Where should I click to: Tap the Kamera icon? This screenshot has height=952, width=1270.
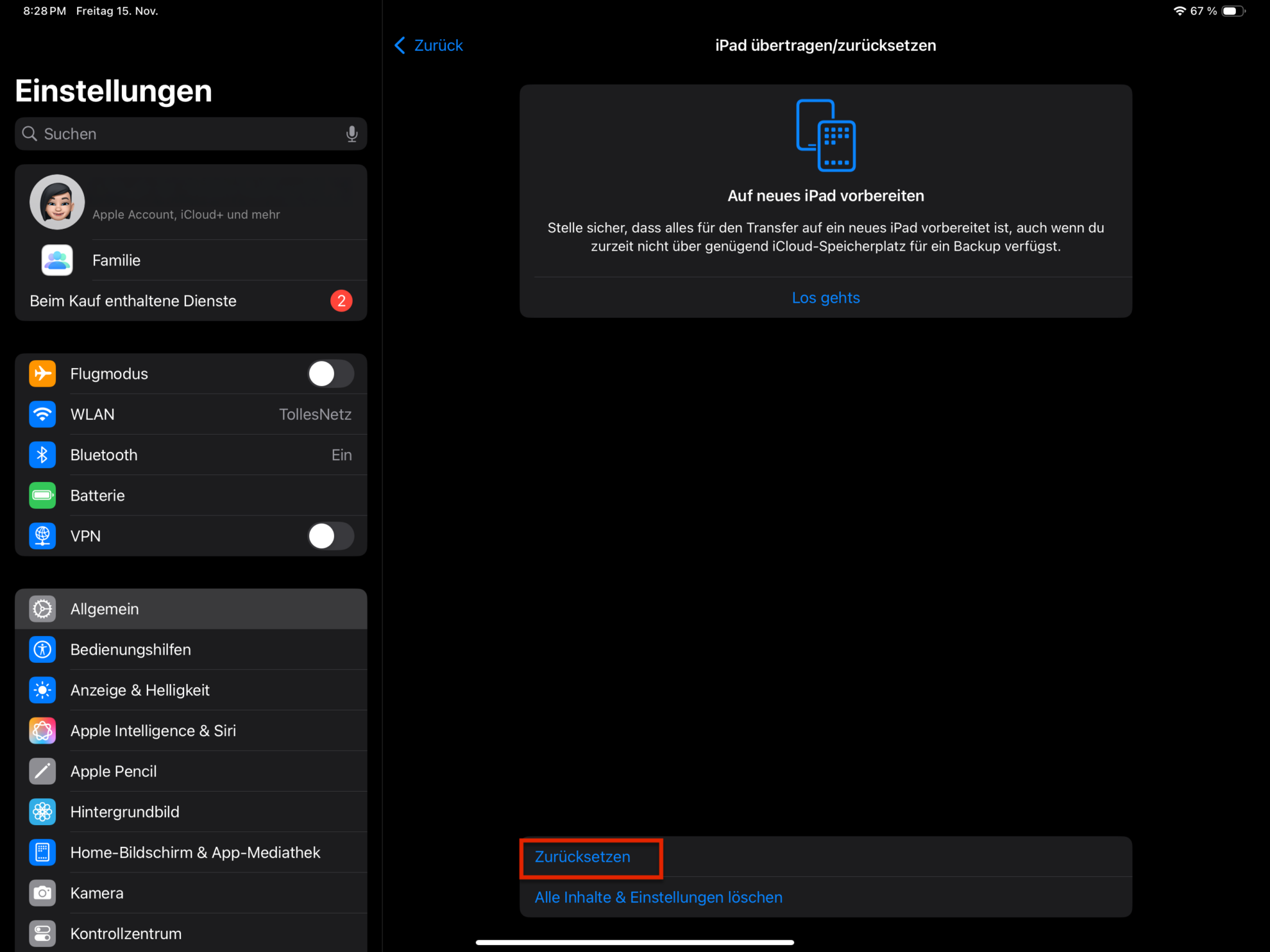42,893
